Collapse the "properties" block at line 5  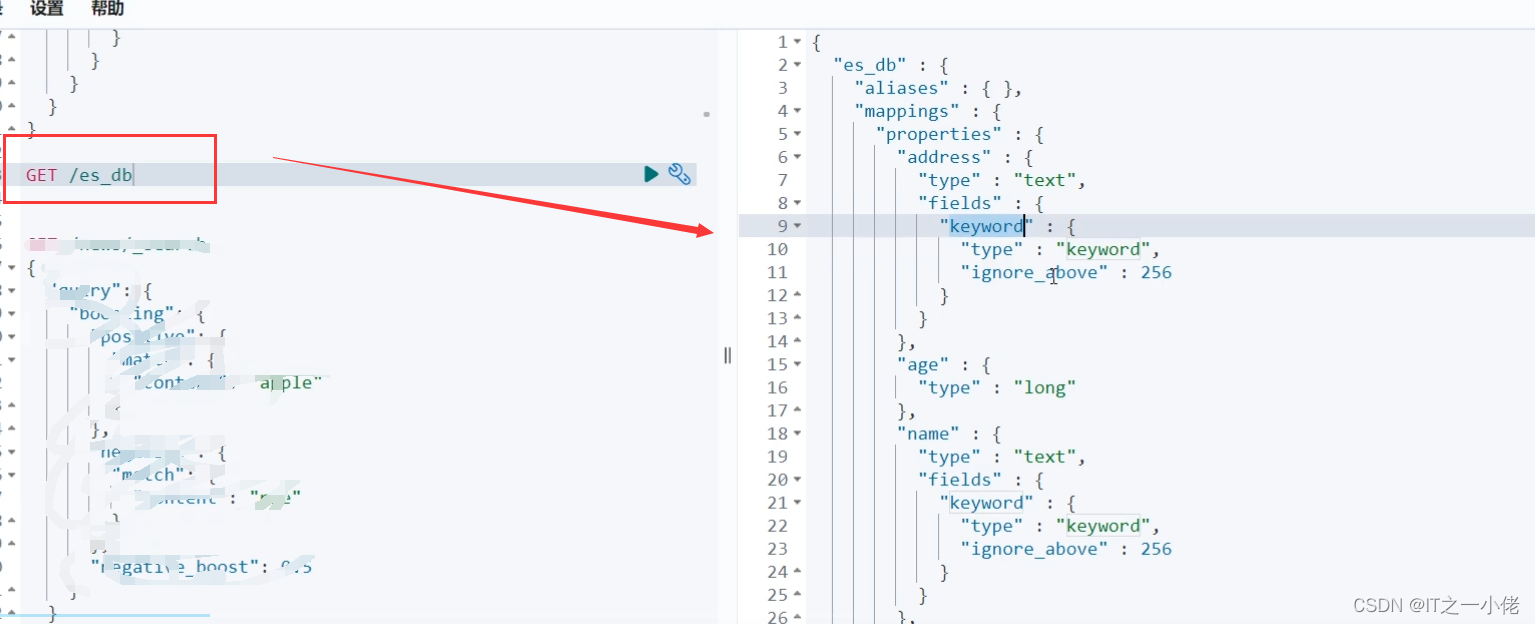tap(797, 134)
